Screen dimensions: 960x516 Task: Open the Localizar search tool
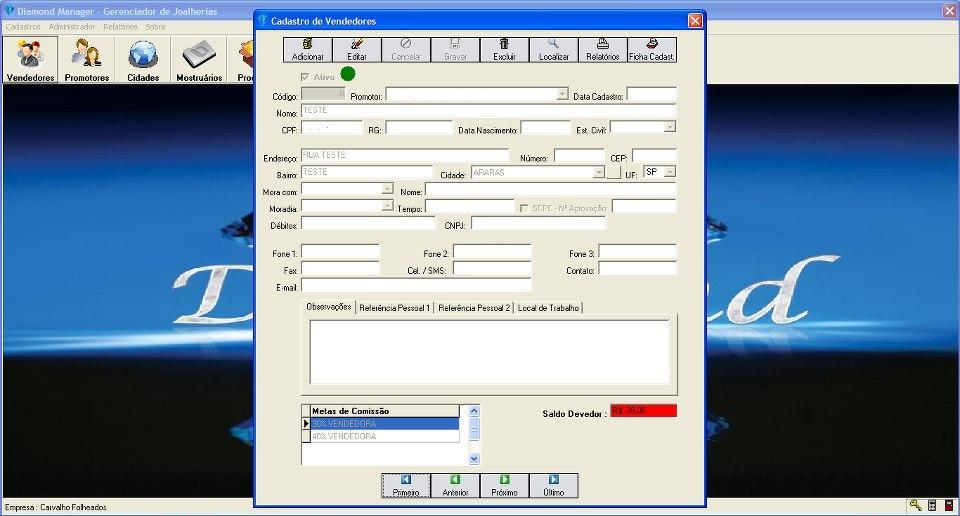click(x=553, y=50)
